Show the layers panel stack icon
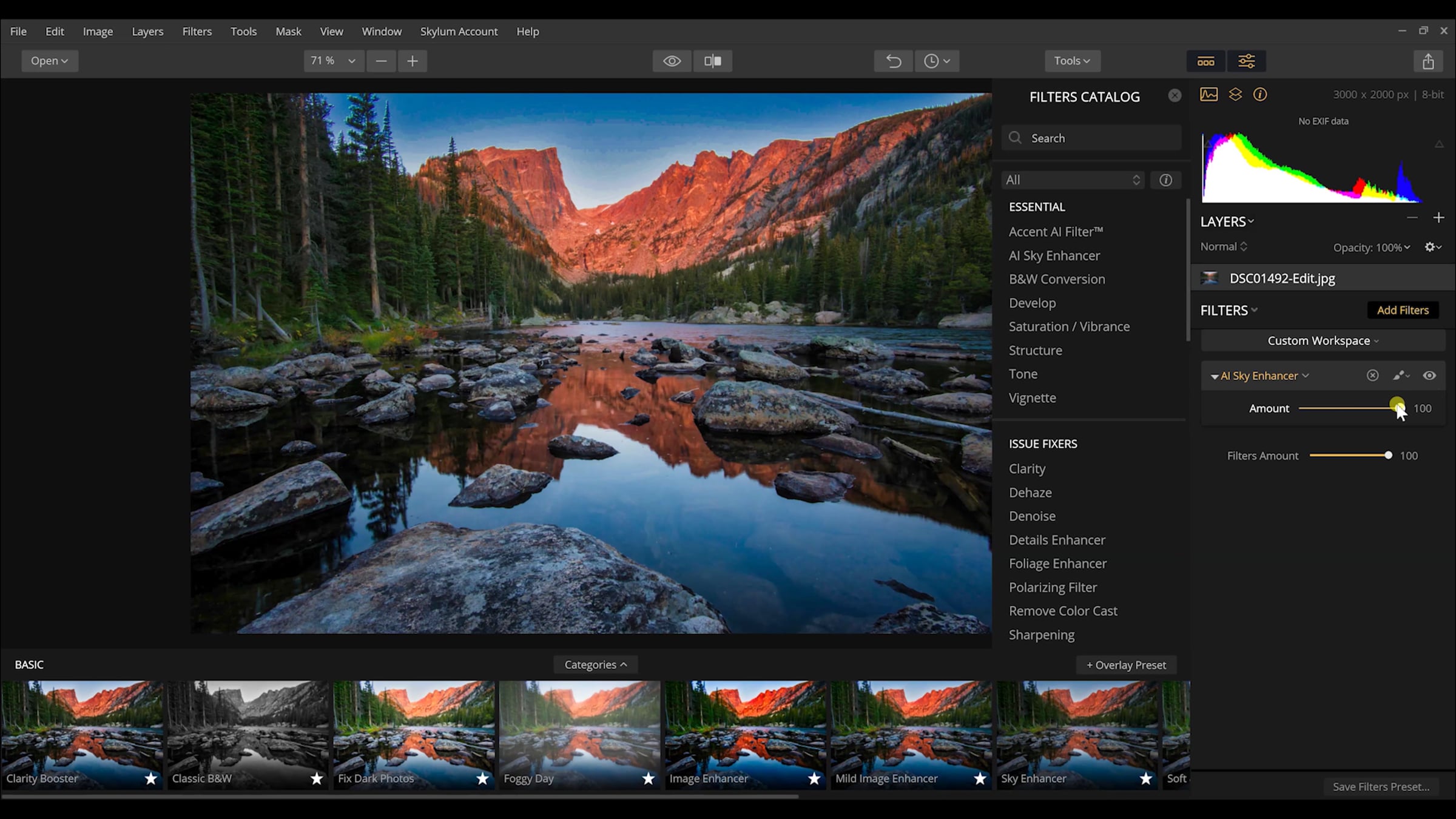This screenshot has width=1456, height=819. pos(1235,95)
